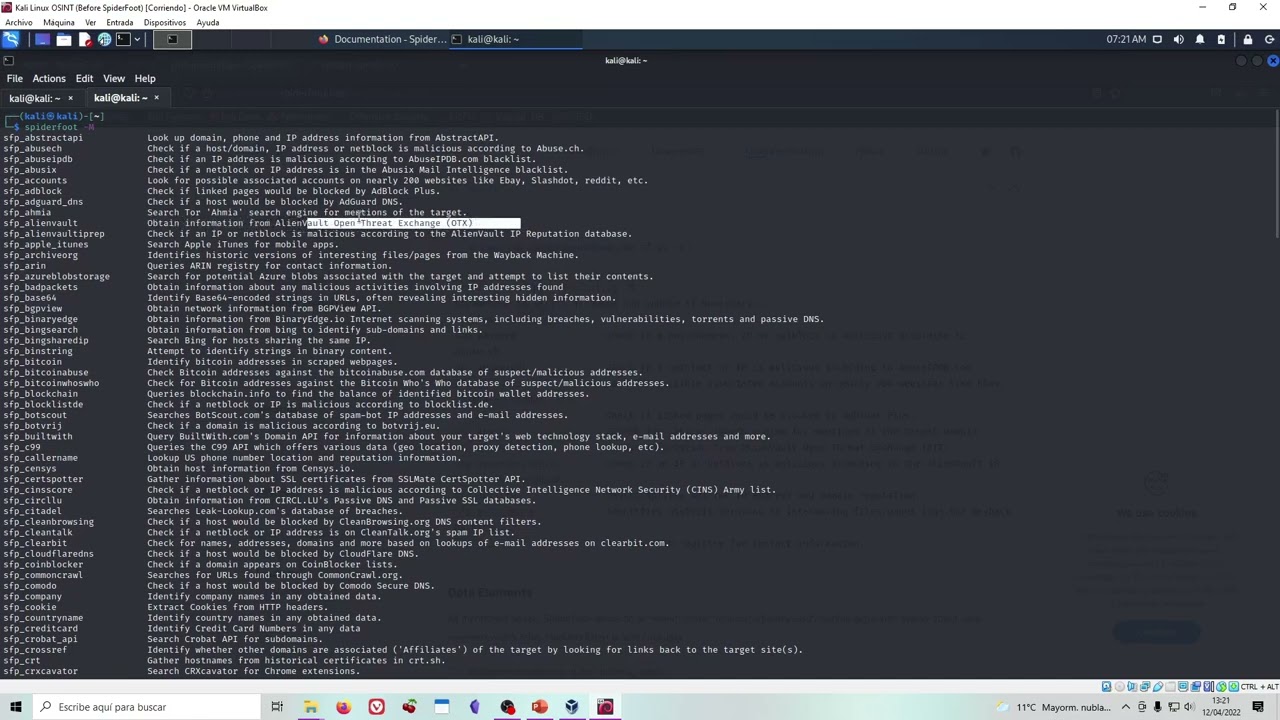Open the Kali volume control icon

pos(1178,39)
